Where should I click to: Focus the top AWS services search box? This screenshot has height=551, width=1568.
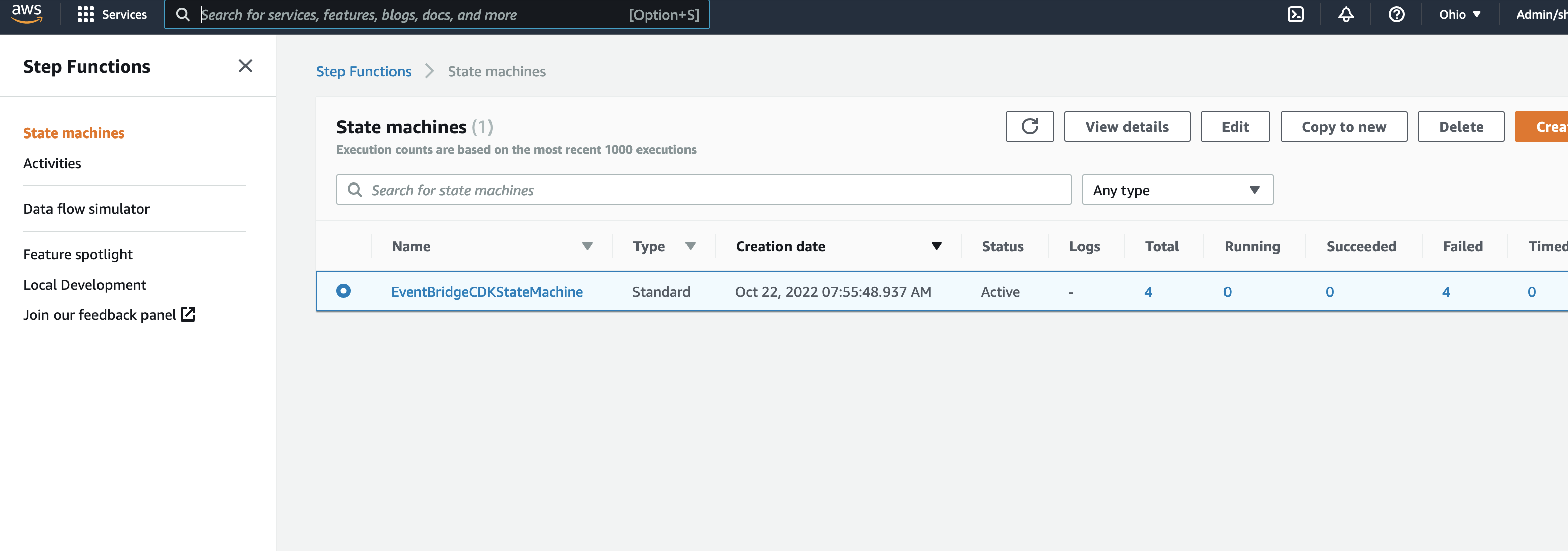coord(437,15)
